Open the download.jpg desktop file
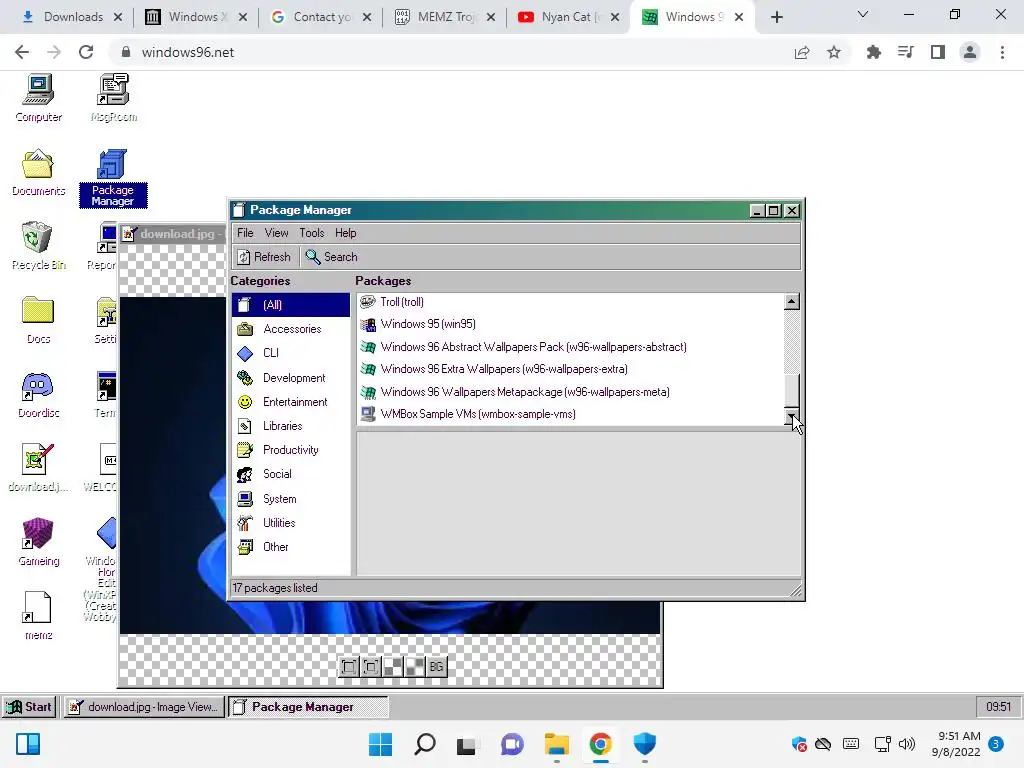This screenshot has height=768, width=1024. pyautogui.click(x=39, y=468)
